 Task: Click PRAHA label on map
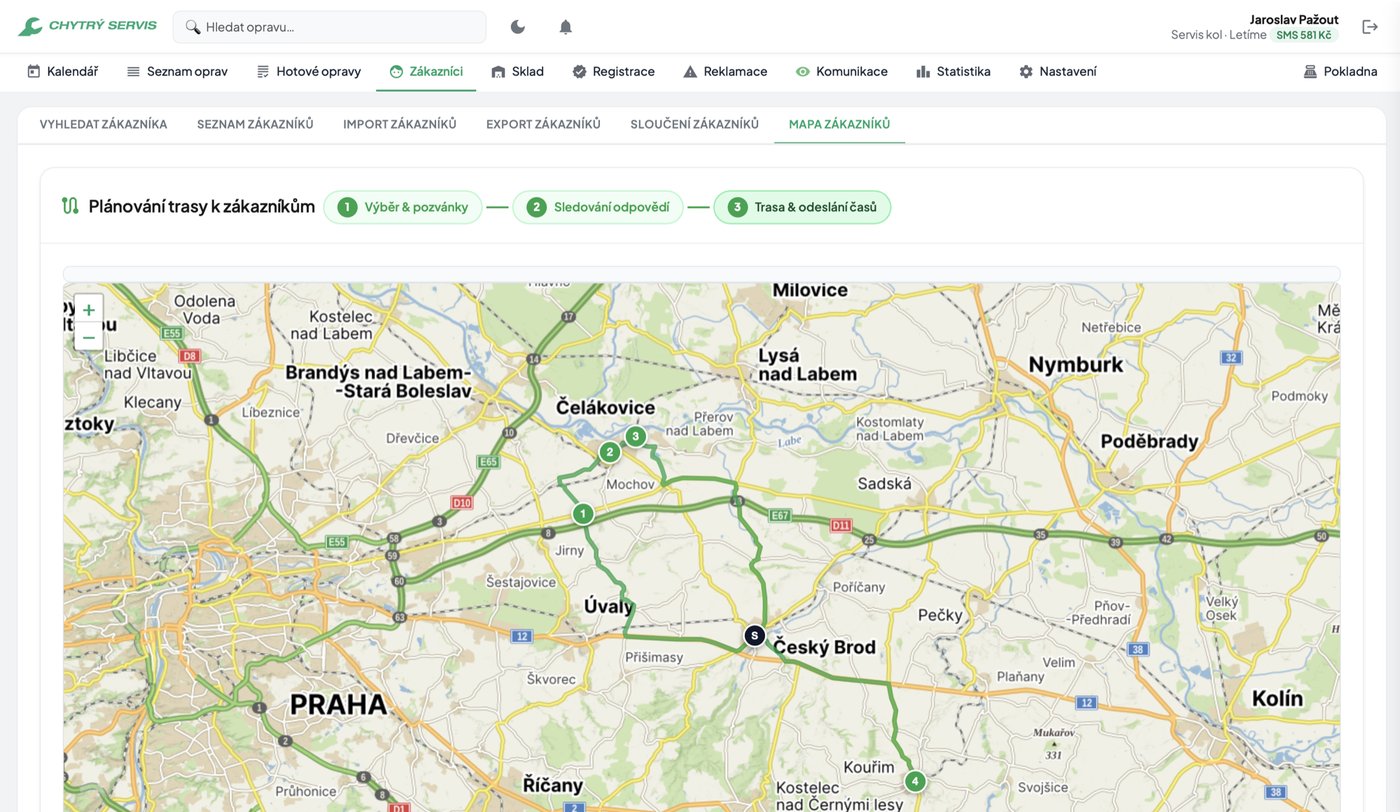(338, 705)
